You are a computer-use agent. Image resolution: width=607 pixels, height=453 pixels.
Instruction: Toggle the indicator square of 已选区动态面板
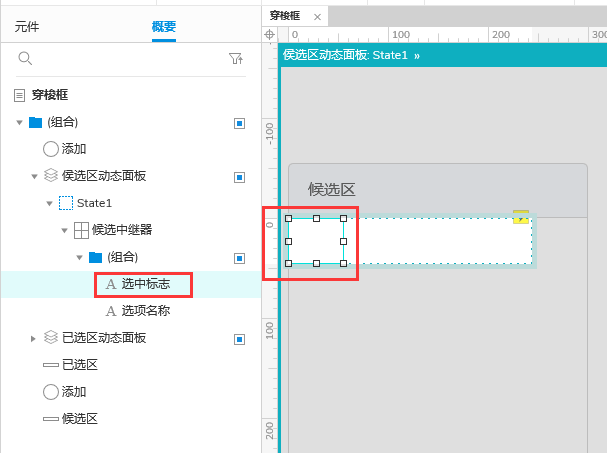240,340
